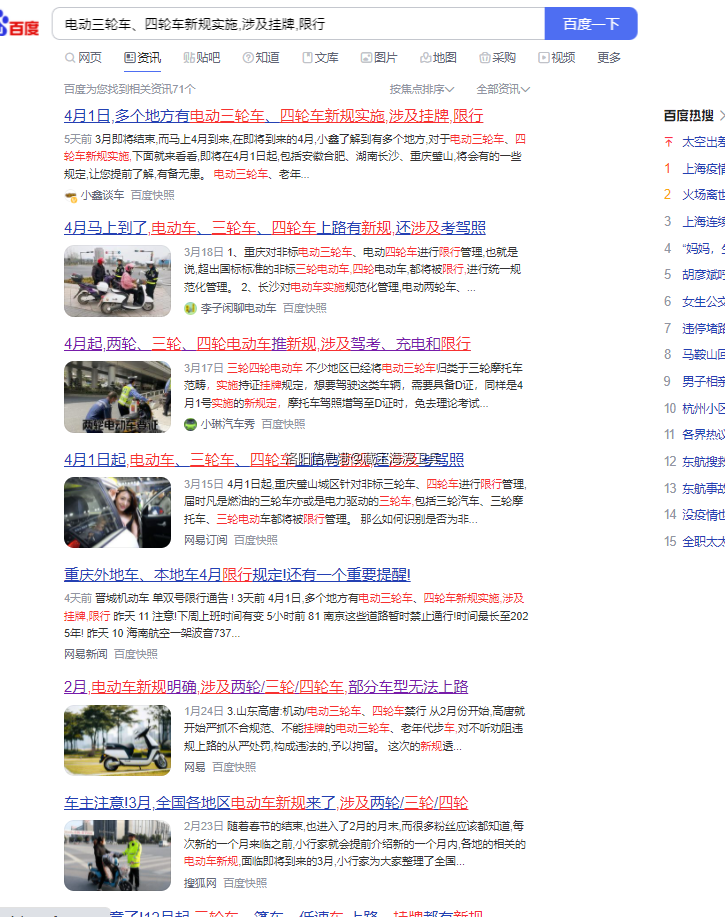Open hot search number 3 上海连续
Image resolution: width=725 pixels, height=917 pixels.
[x=703, y=222]
